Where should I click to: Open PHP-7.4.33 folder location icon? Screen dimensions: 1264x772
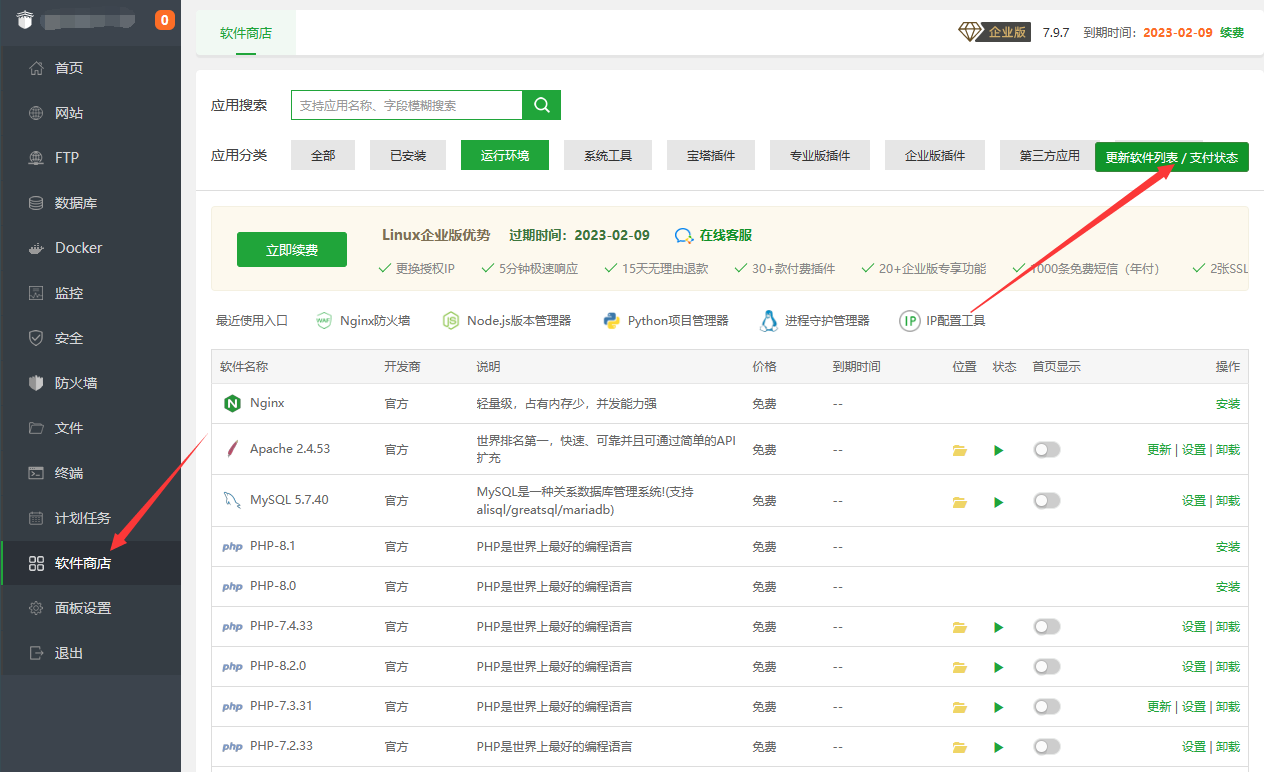[960, 627]
